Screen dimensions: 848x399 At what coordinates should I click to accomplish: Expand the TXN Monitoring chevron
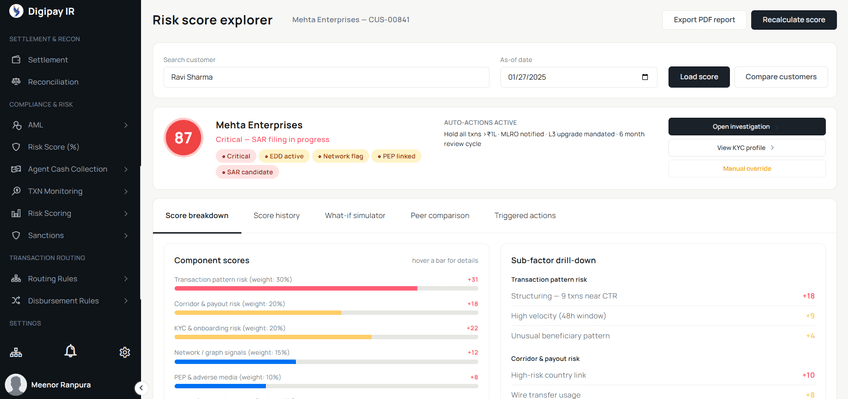(x=125, y=191)
